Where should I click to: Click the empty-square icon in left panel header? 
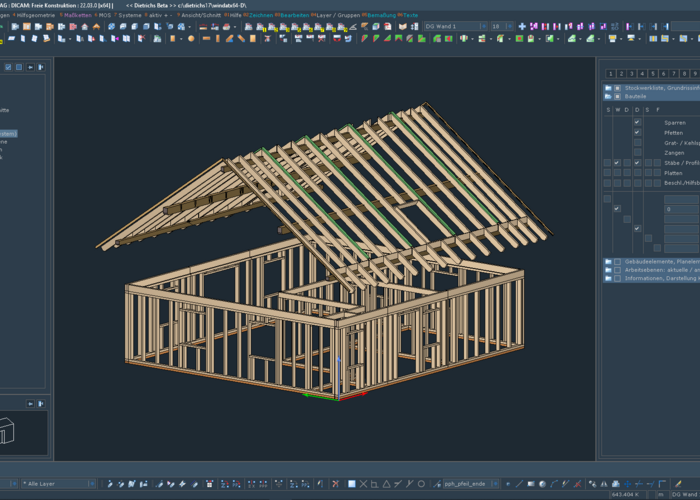click(19, 67)
